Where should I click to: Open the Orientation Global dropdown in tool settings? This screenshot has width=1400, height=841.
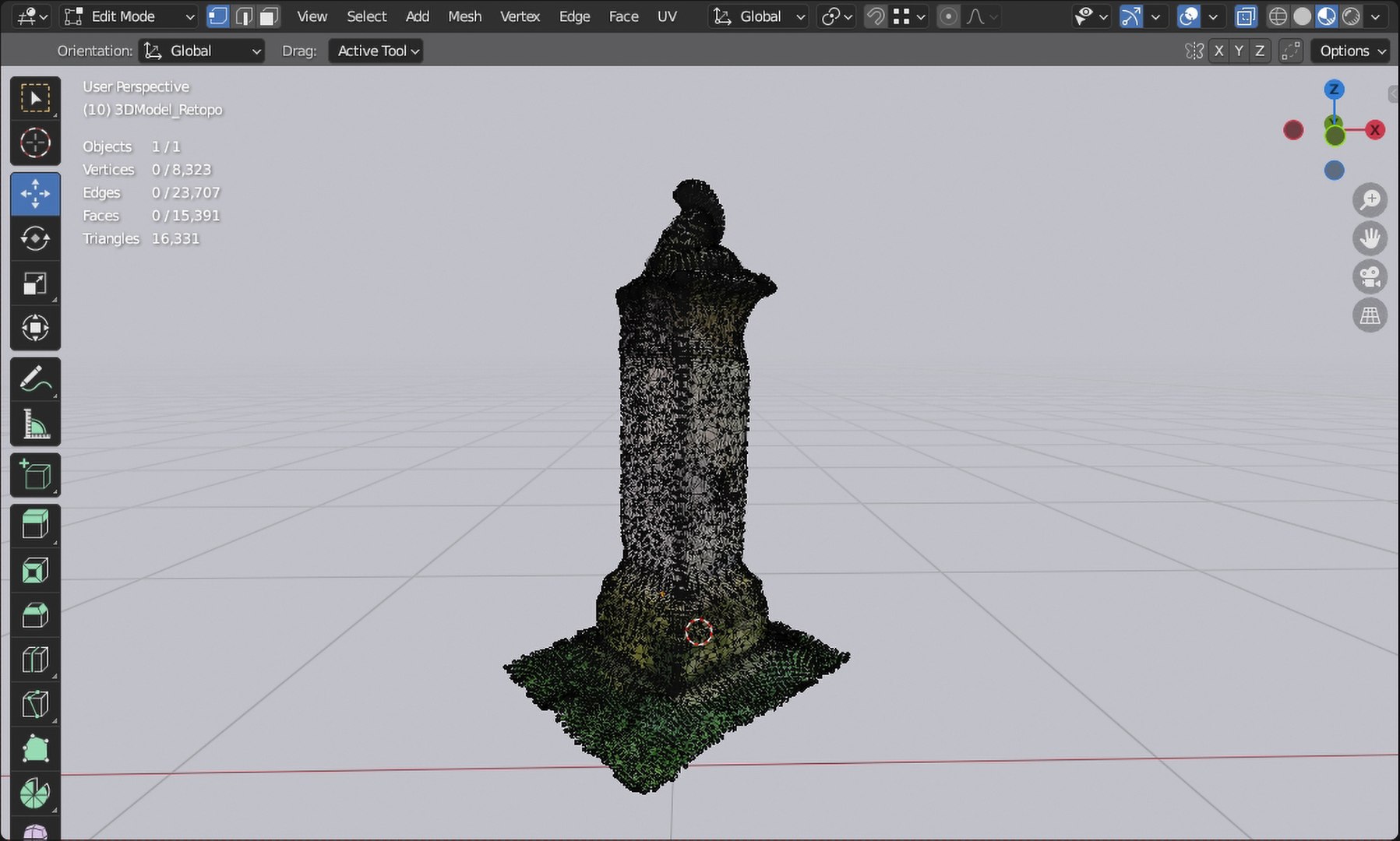point(202,51)
